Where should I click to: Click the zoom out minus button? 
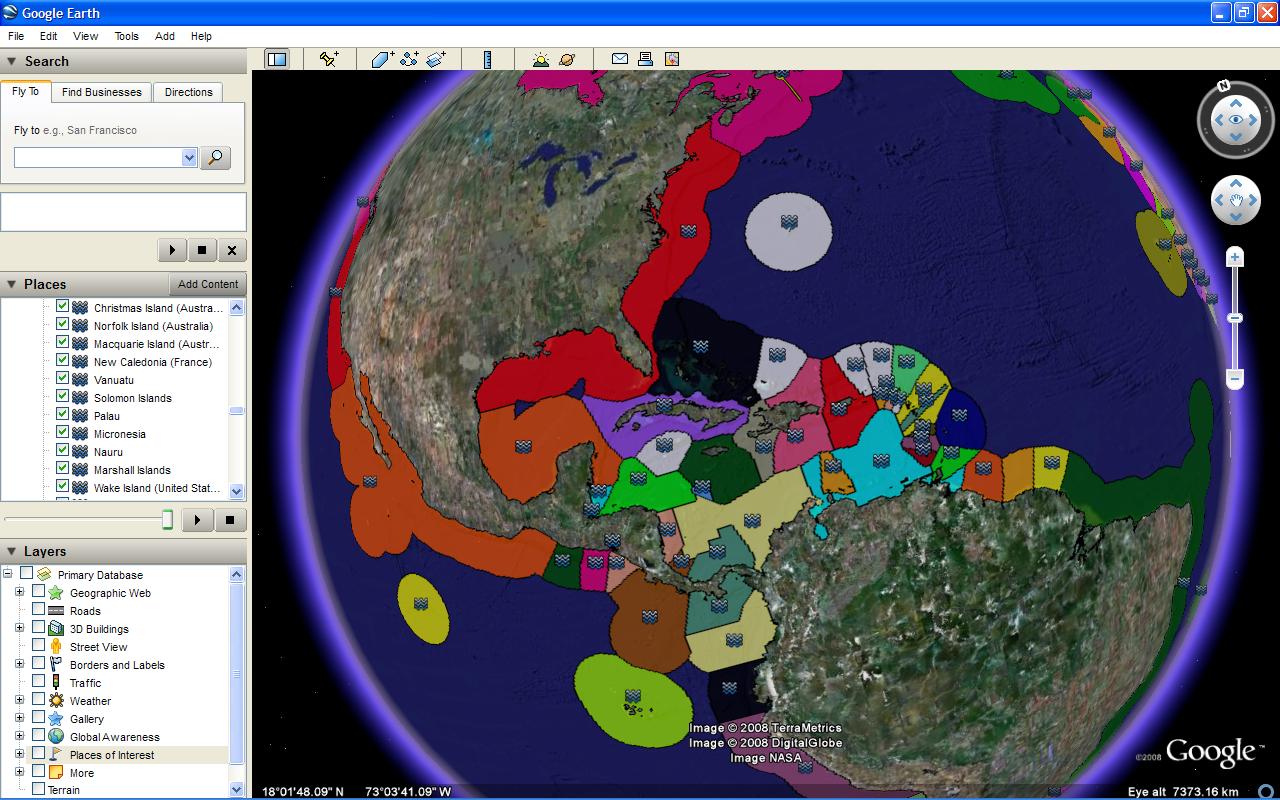click(1235, 379)
